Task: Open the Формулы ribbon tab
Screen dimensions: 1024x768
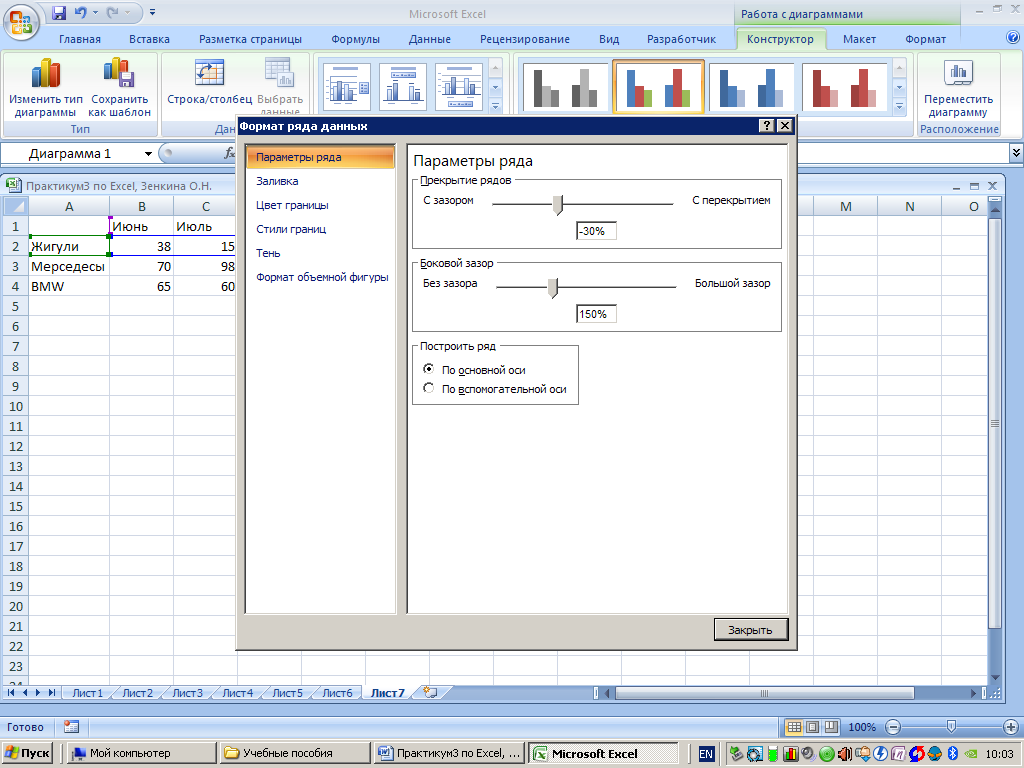Action: click(x=355, y=39)
